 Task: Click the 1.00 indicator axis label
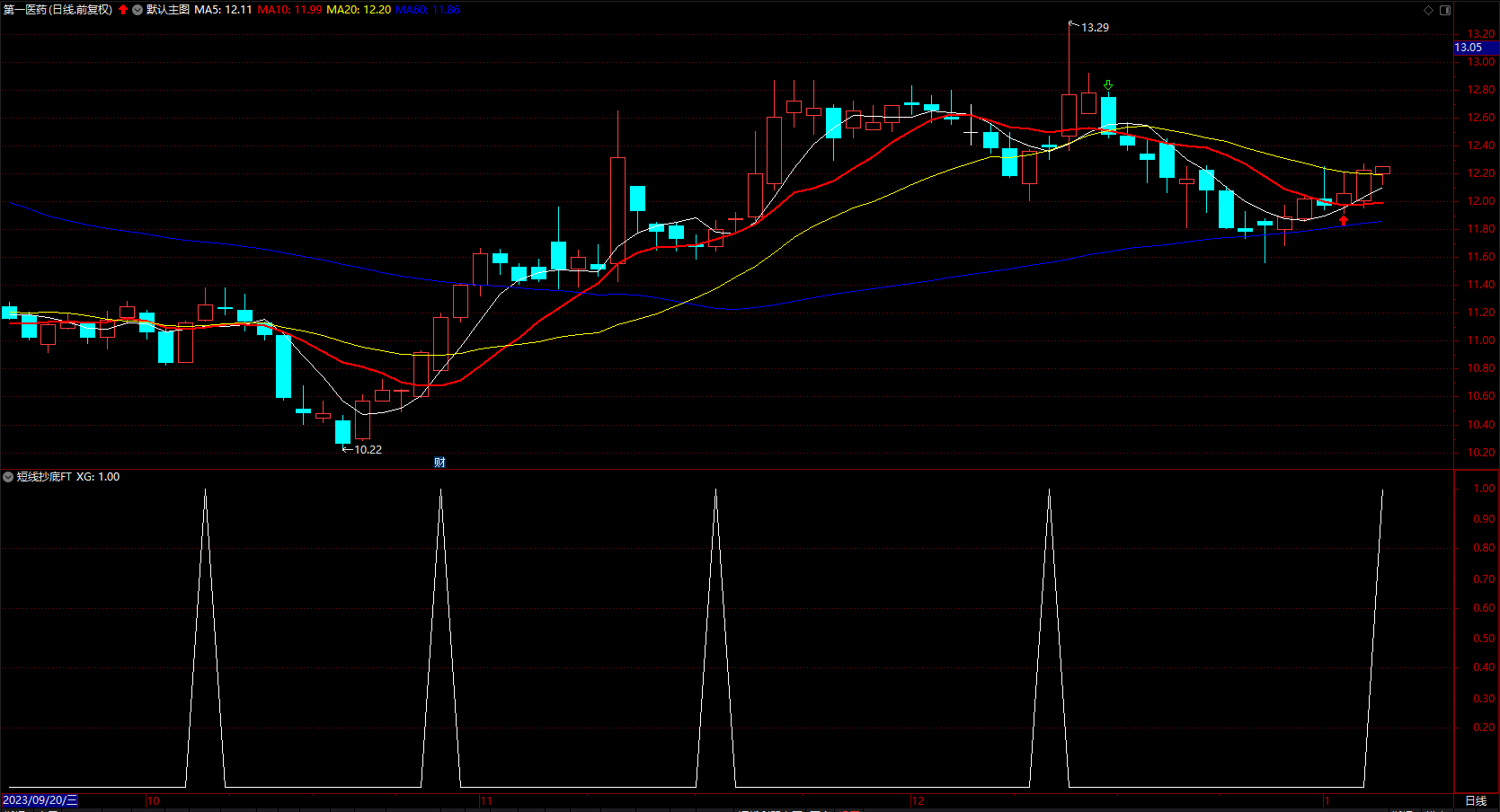click(1484, 489)
